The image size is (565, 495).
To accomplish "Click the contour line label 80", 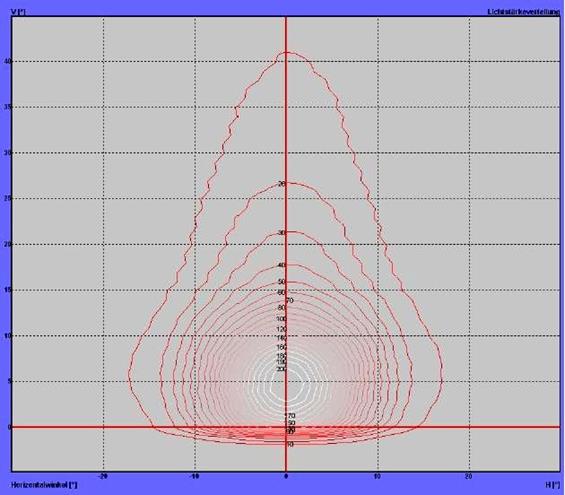I will (282, 308).
